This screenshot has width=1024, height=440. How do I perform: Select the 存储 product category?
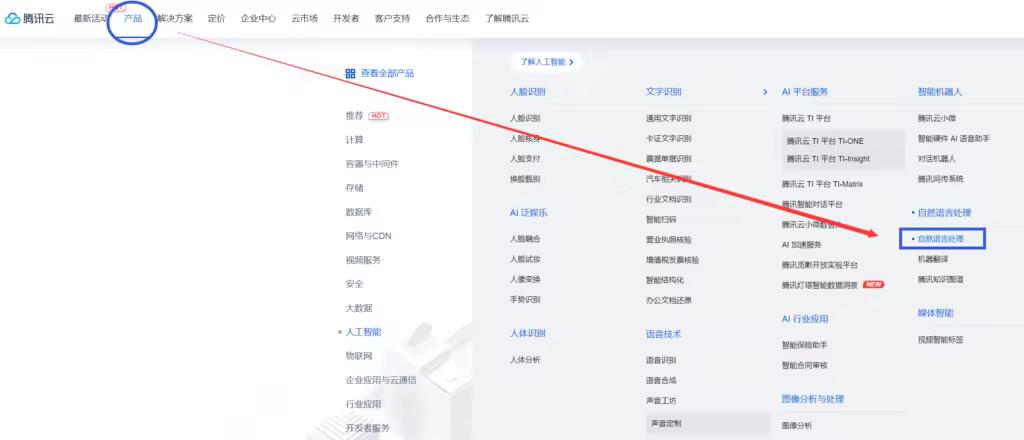[x=355, y=187]
